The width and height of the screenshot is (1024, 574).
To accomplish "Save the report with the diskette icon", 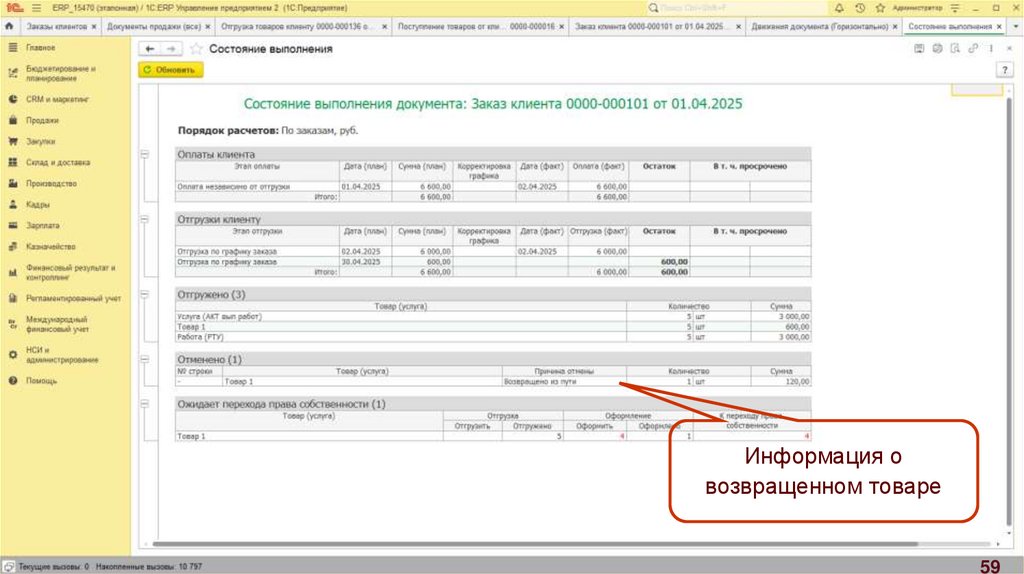I will [919, 49].
